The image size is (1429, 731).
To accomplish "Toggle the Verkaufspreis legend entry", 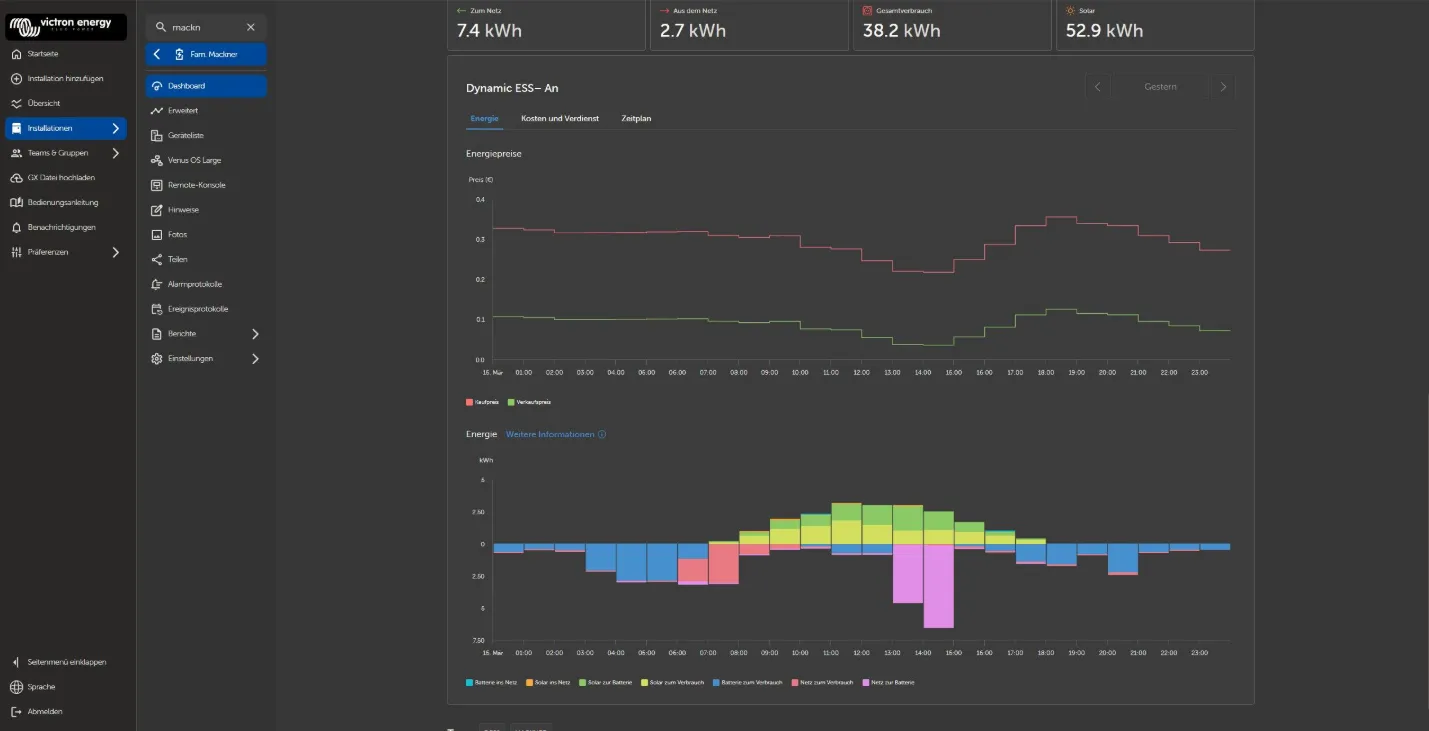I will pyautogui.click(x=530, y=402).
